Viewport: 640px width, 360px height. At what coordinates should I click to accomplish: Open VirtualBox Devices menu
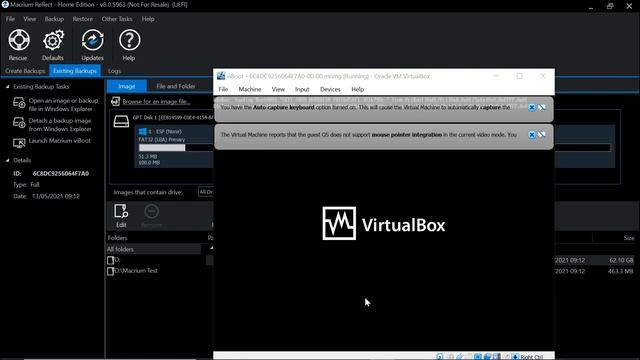point(330,89)
